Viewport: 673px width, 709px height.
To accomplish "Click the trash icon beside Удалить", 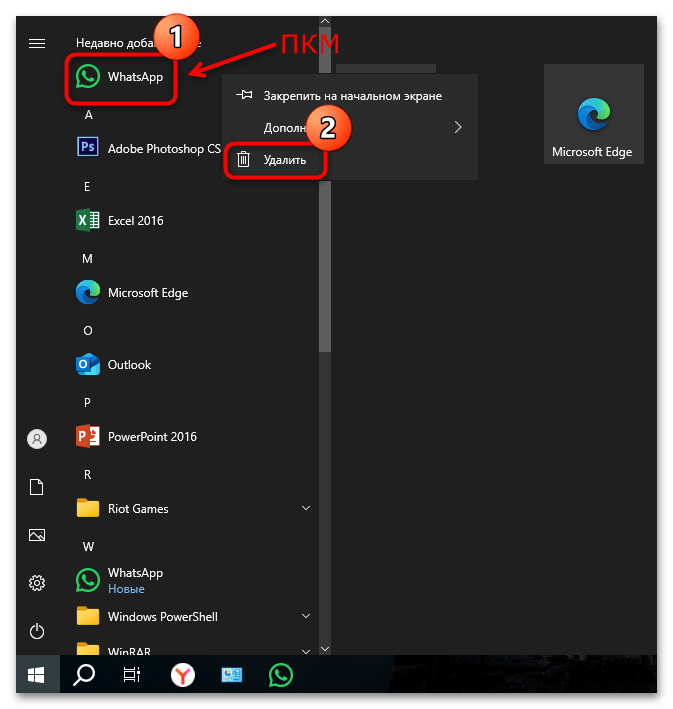I will (x=243, y=159).
